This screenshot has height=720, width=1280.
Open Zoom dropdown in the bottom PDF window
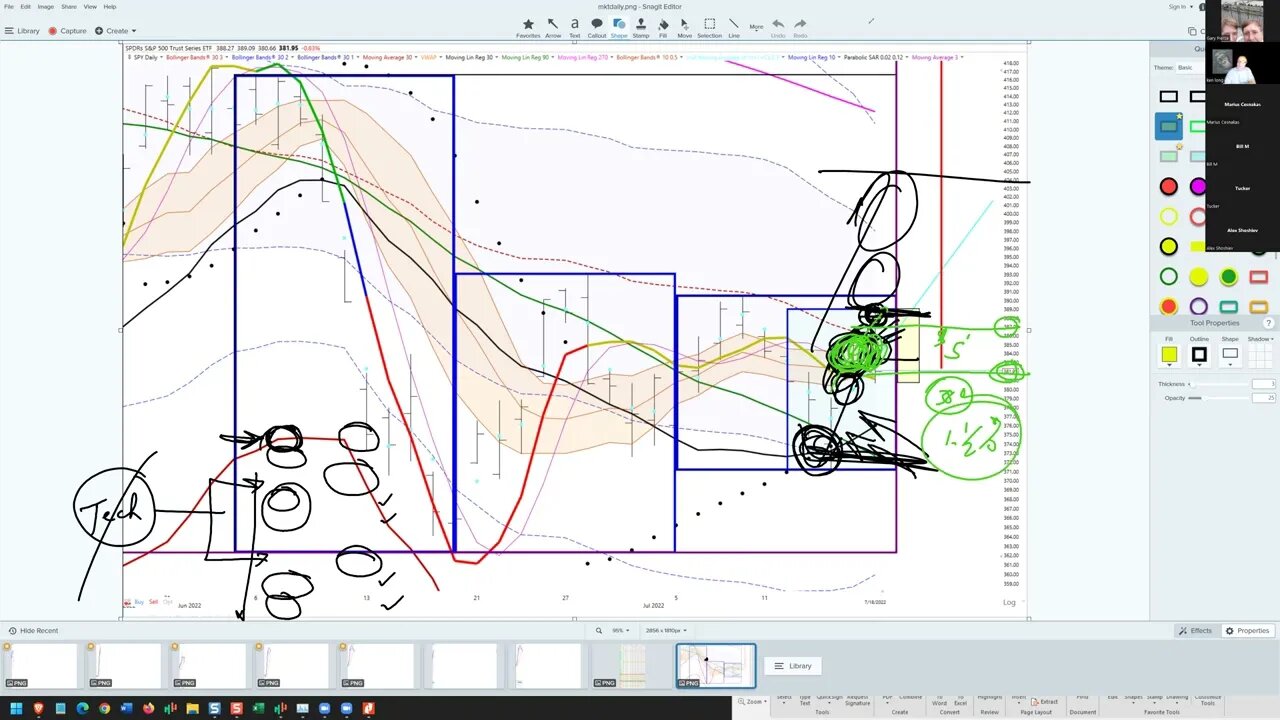(x=752, y=702)
